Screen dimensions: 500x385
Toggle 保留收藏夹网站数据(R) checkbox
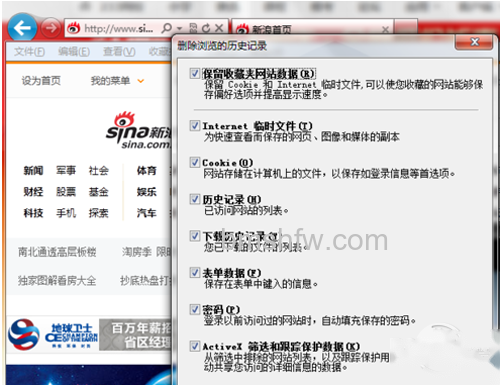[195, 74]
